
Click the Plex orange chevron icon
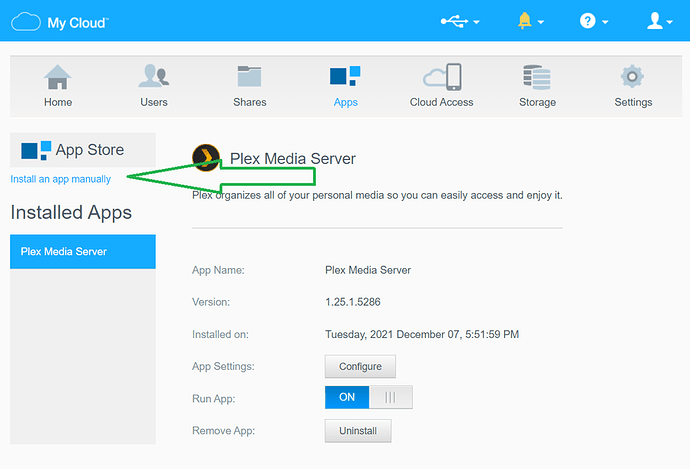pyautogui.click(x=206, y=158)
